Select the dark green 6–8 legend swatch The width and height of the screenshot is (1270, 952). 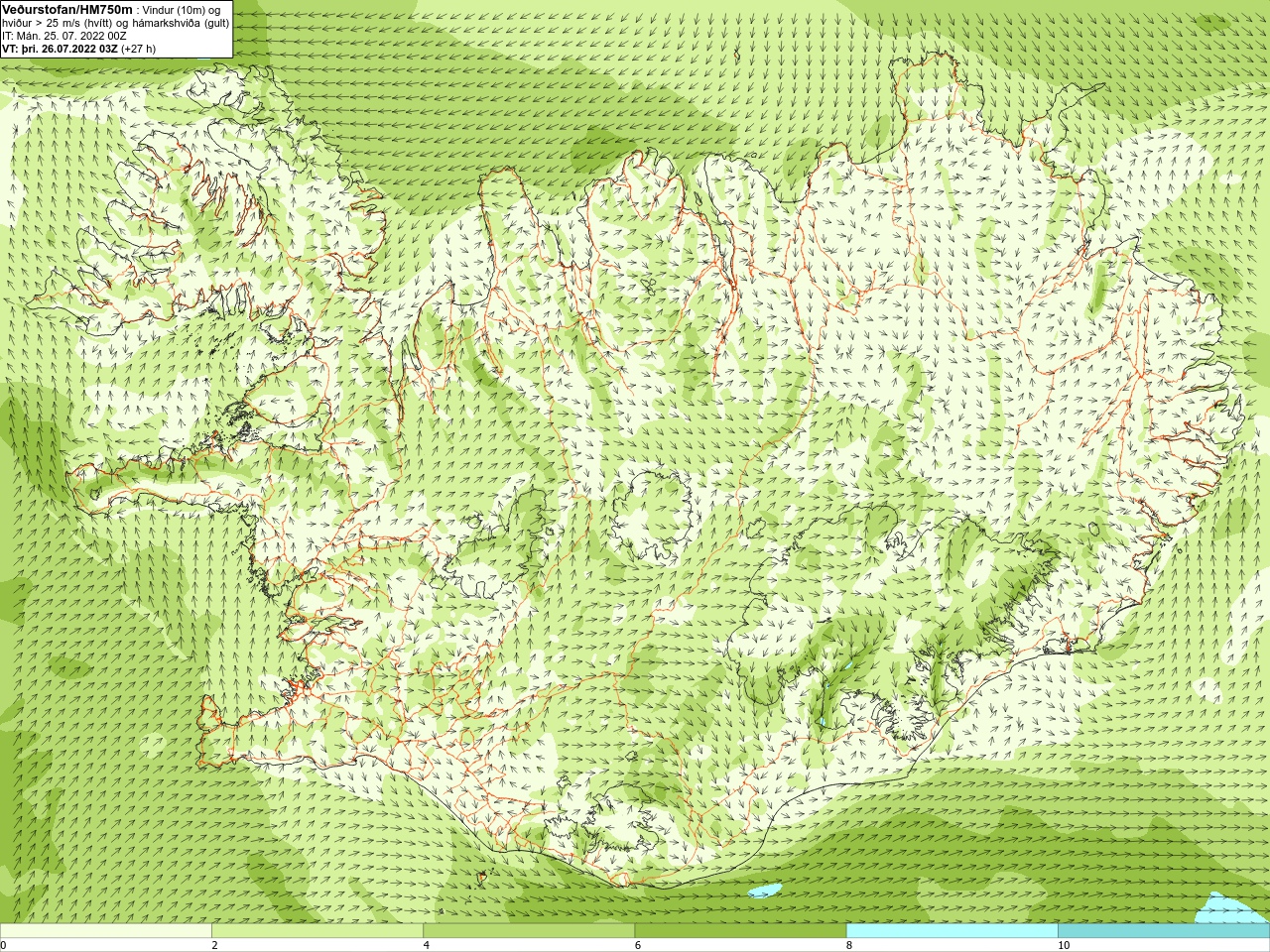740,931
